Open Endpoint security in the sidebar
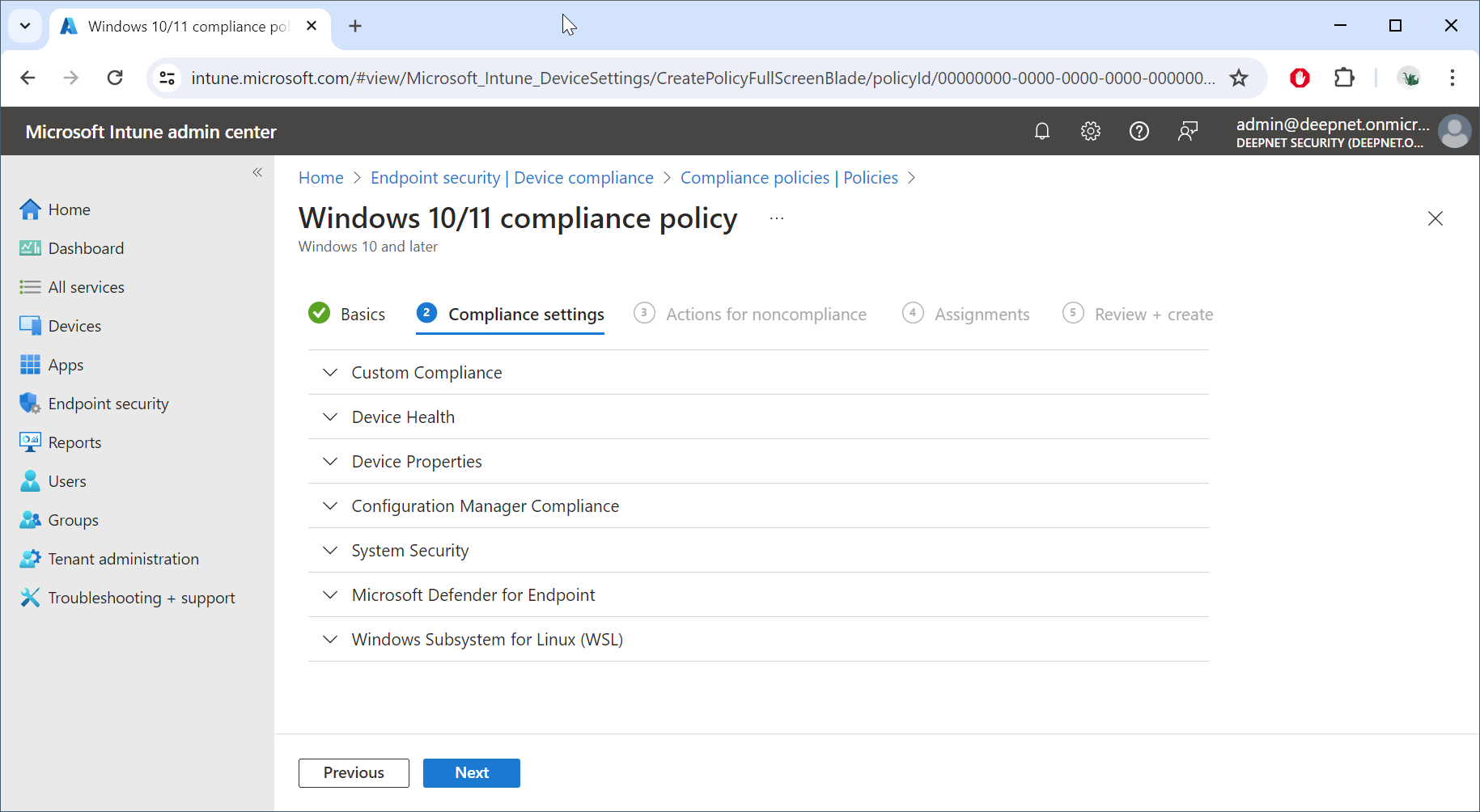This screenshot has width=1480, height=812. (x=108, y=404)
